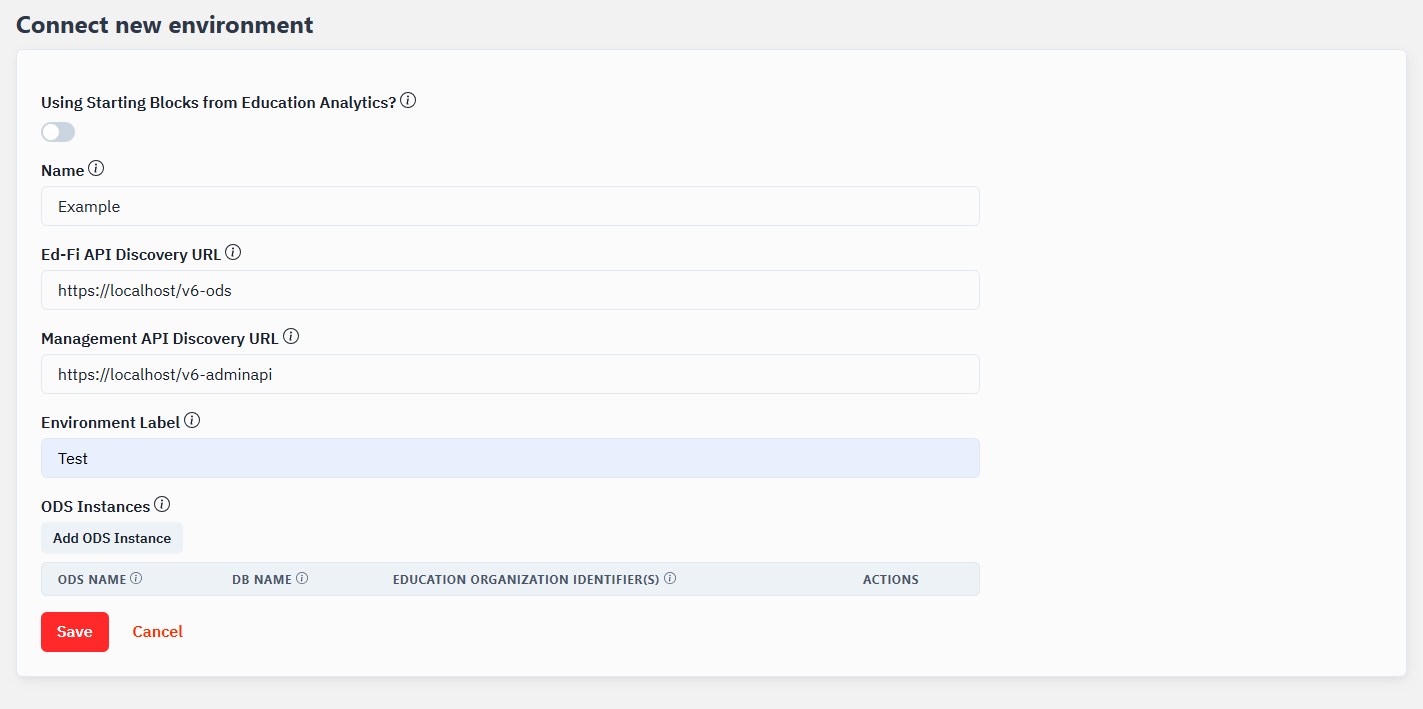
Task: Click the ACTIONS column header
Action: [890, 579]
